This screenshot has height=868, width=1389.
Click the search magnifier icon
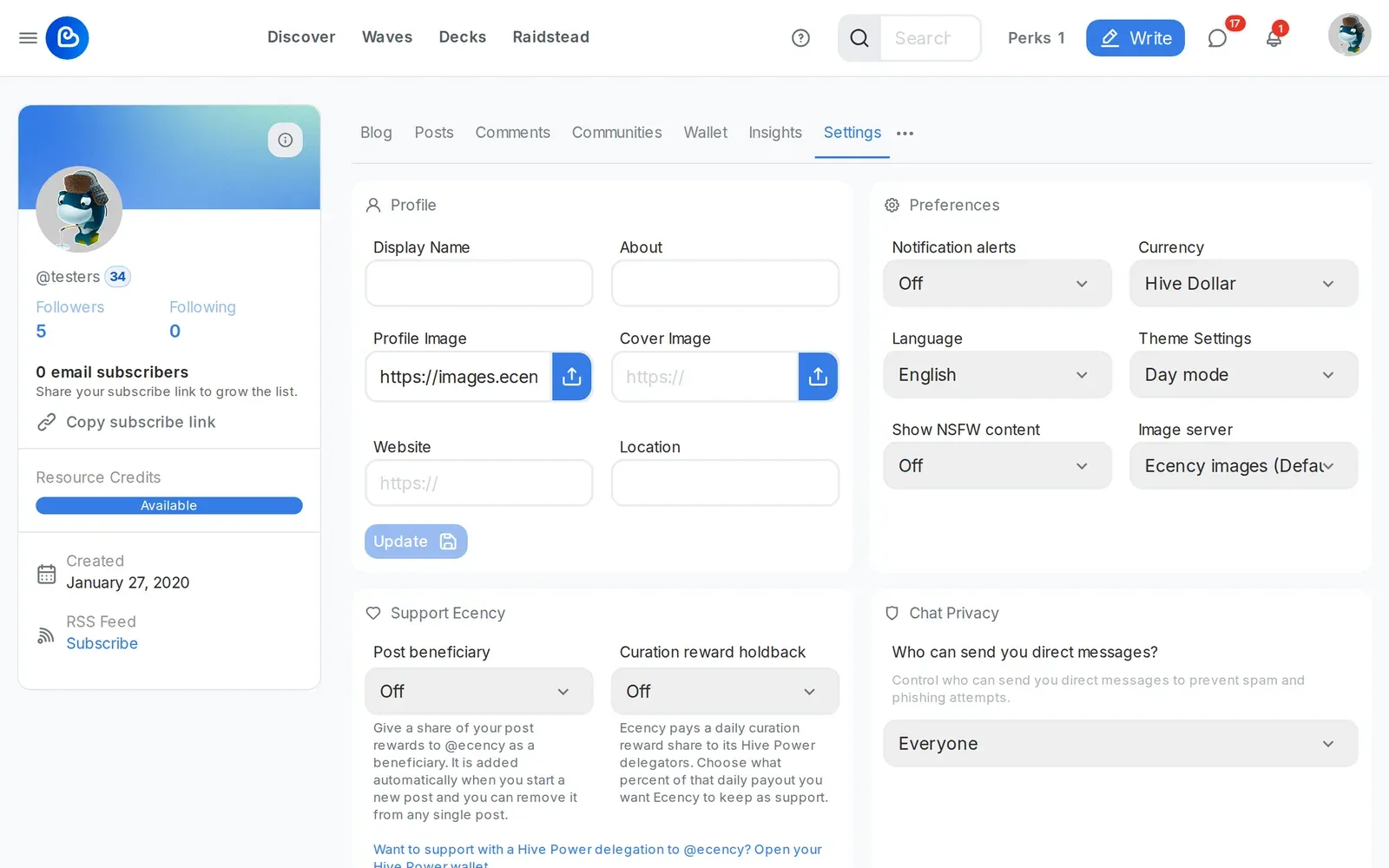[859, 38]
